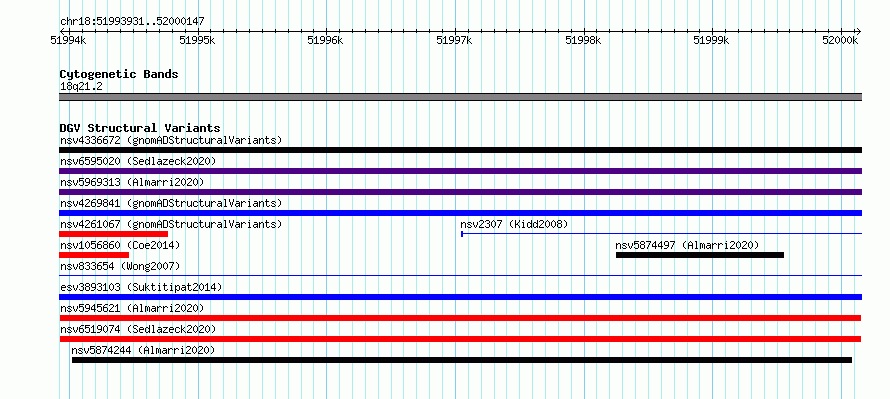Click the nsv5874244 Almarri2020 label

point(144,350)
